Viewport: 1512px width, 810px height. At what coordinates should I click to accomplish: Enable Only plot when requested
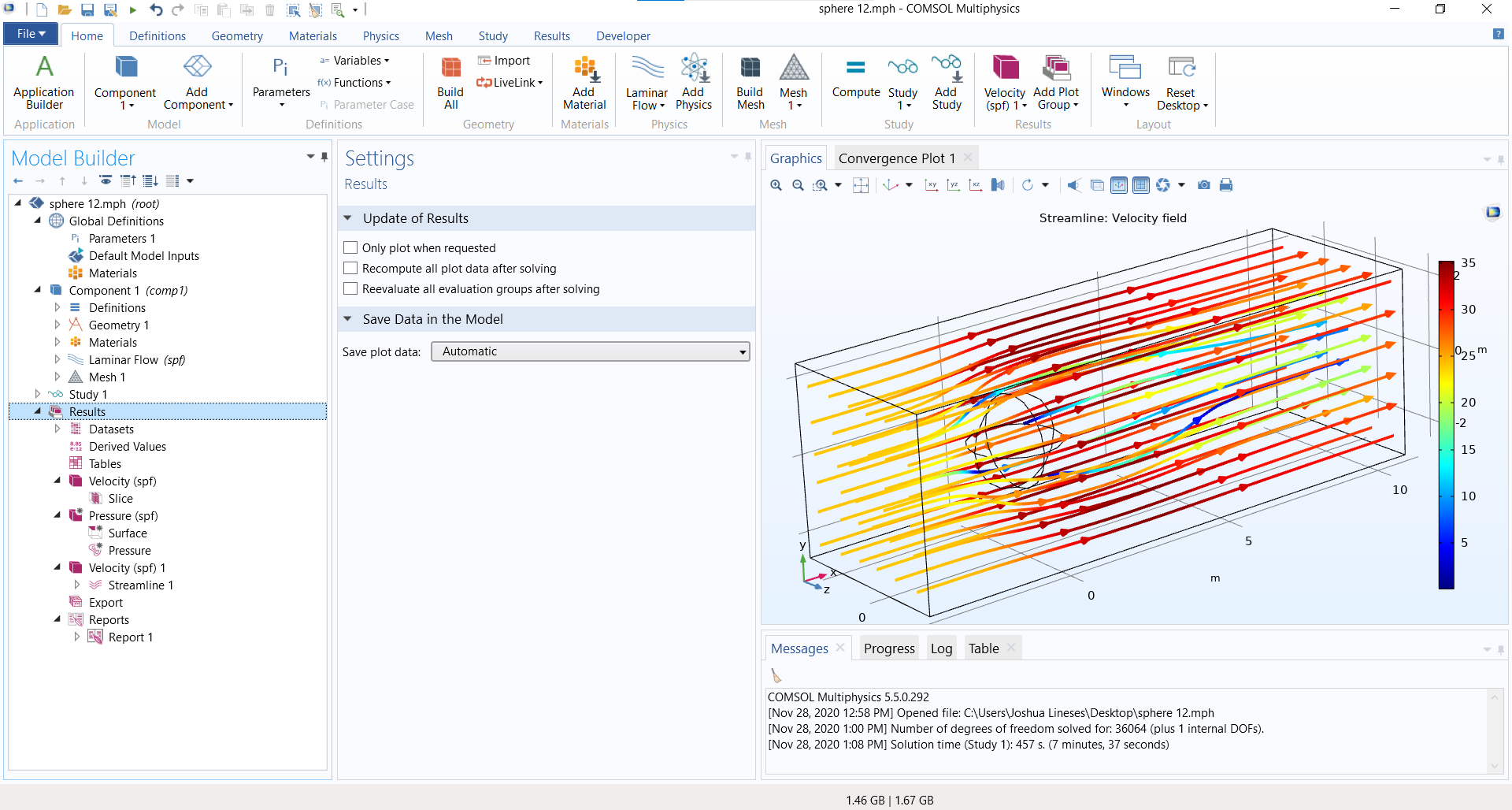pos(351,248)
